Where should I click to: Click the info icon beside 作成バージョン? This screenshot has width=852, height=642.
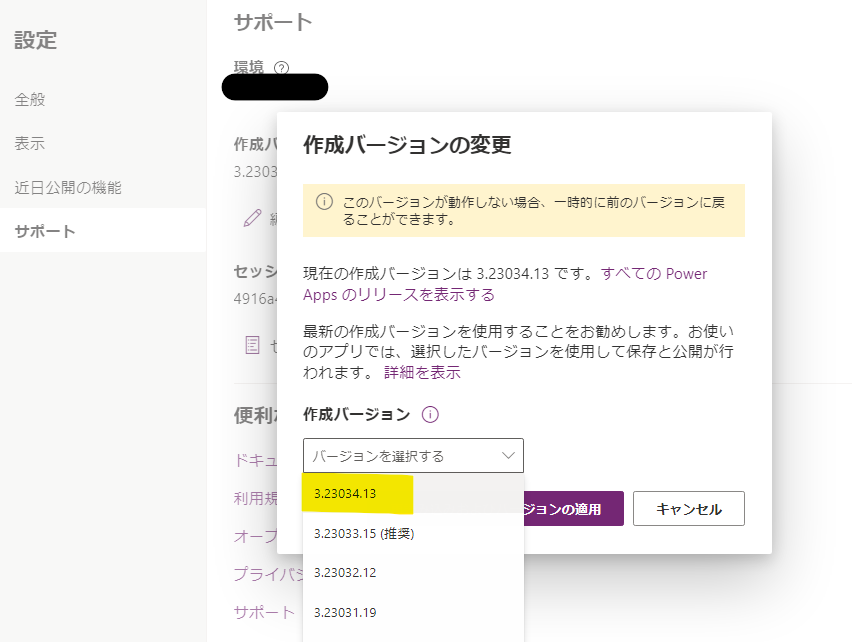[431, 415]
